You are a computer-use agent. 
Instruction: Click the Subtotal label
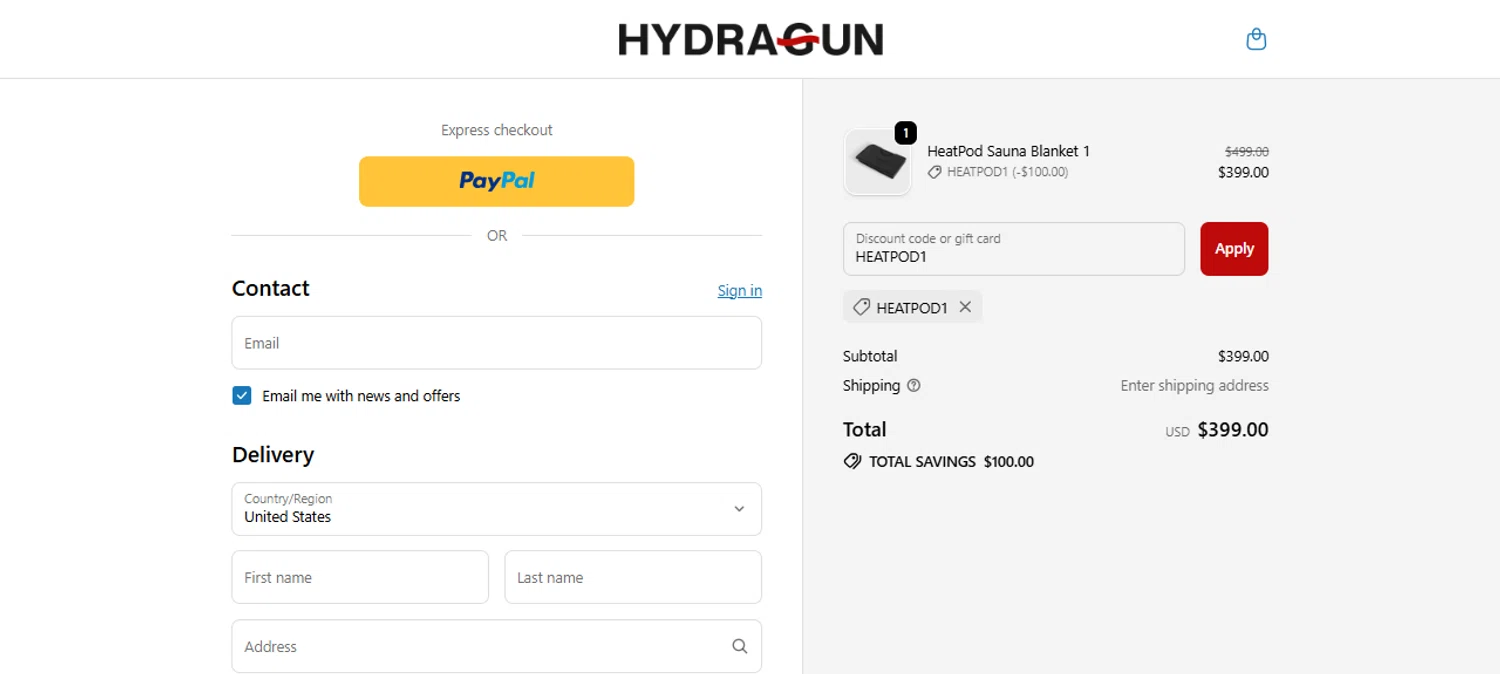(870, 356)
